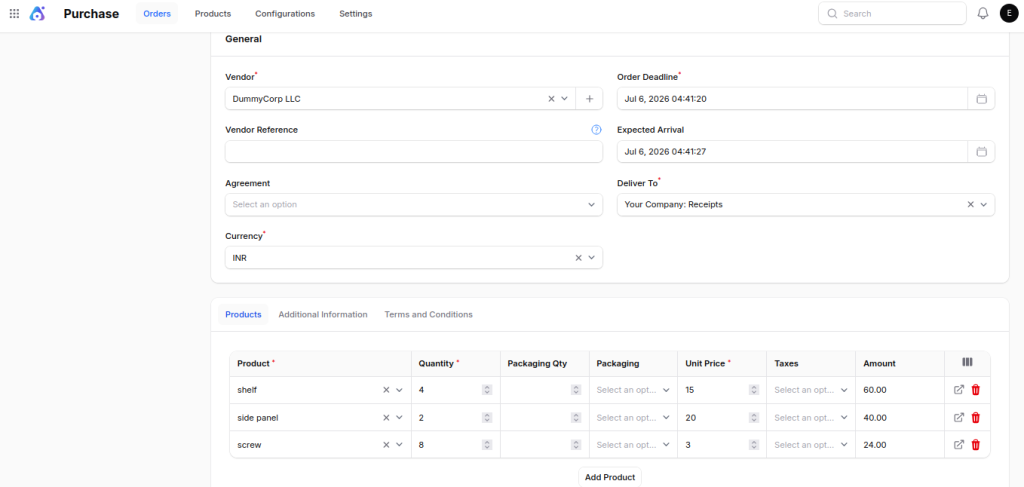
Task: Adjust quantity stepper for screw row
Action: point(487,445)
